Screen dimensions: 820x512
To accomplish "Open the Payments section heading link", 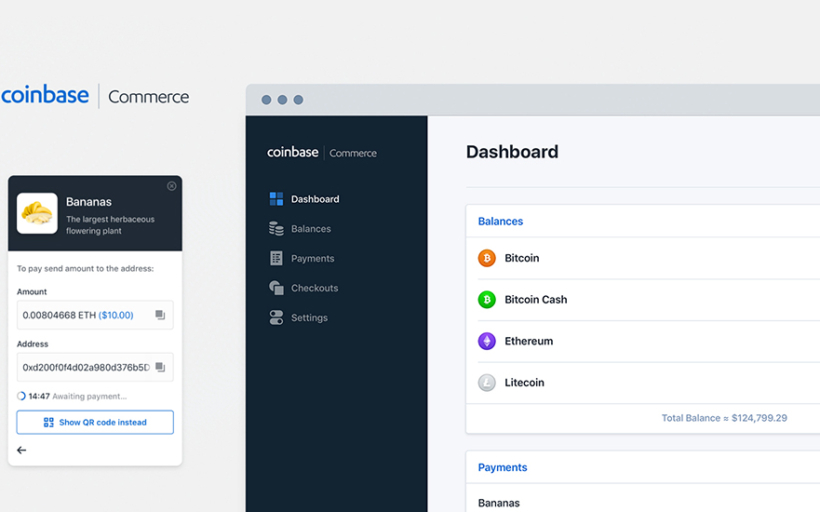I will [502, 467].
